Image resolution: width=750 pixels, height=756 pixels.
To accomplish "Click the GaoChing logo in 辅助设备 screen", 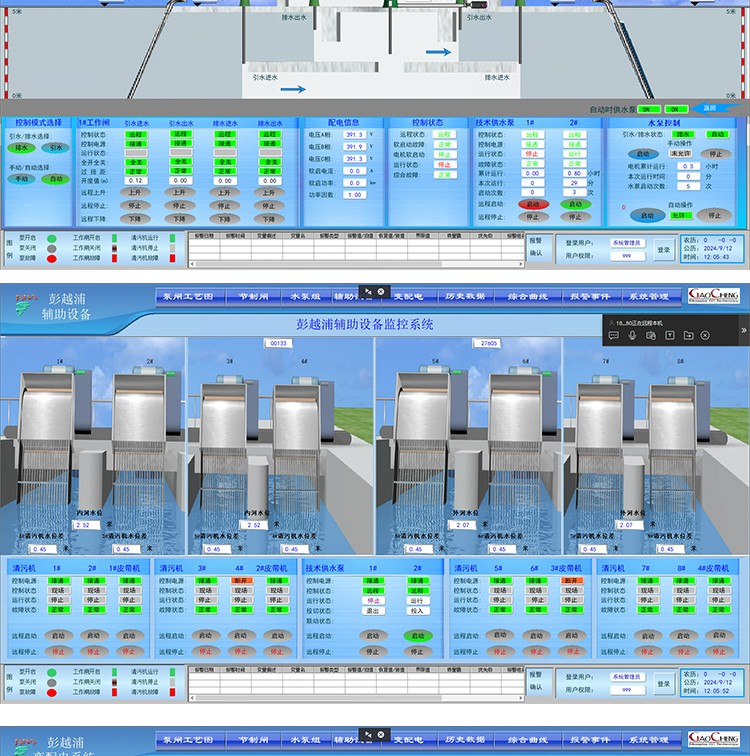I will 713,296.
